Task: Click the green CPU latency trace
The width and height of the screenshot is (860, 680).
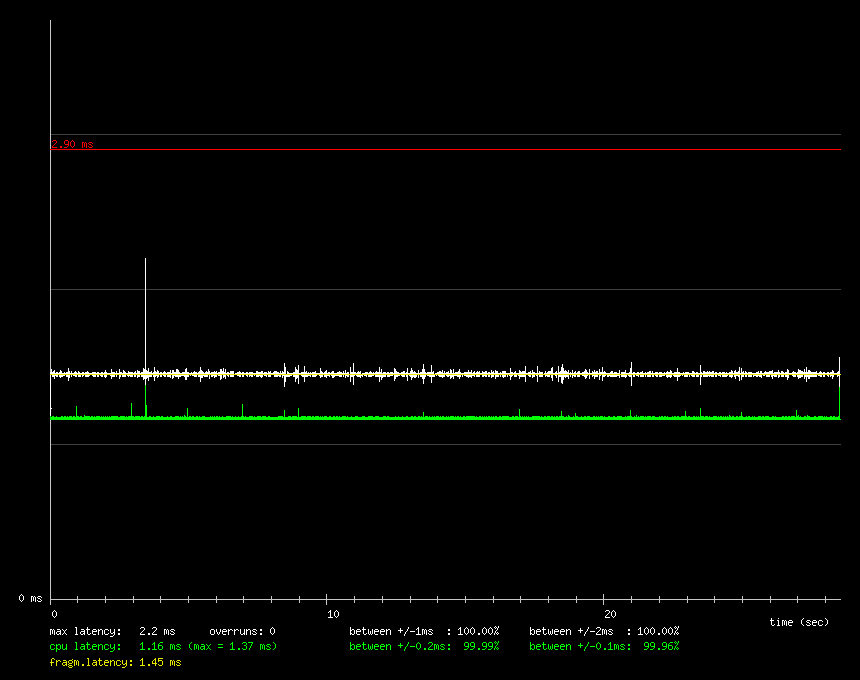Action: [x=450, y=417]
